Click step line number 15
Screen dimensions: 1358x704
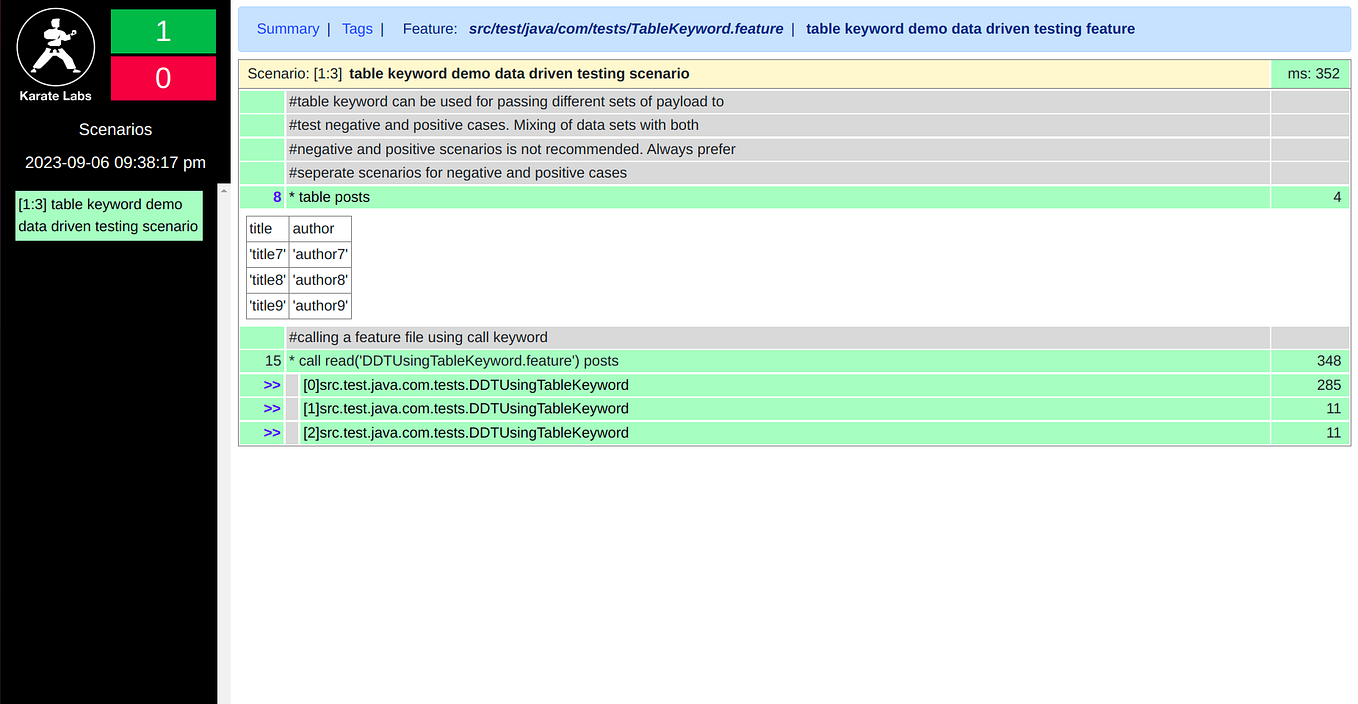tap(273, 361)
